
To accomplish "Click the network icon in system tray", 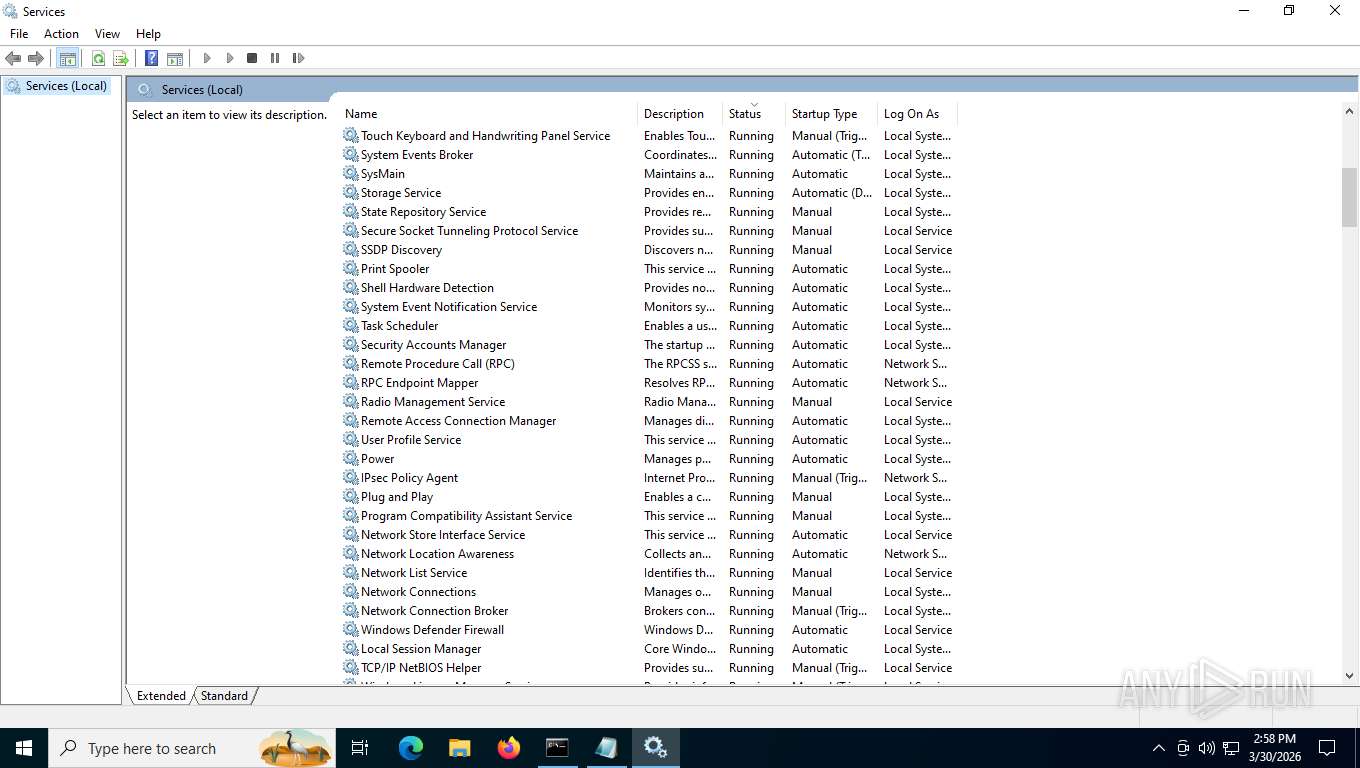I will click(1231, 748).
